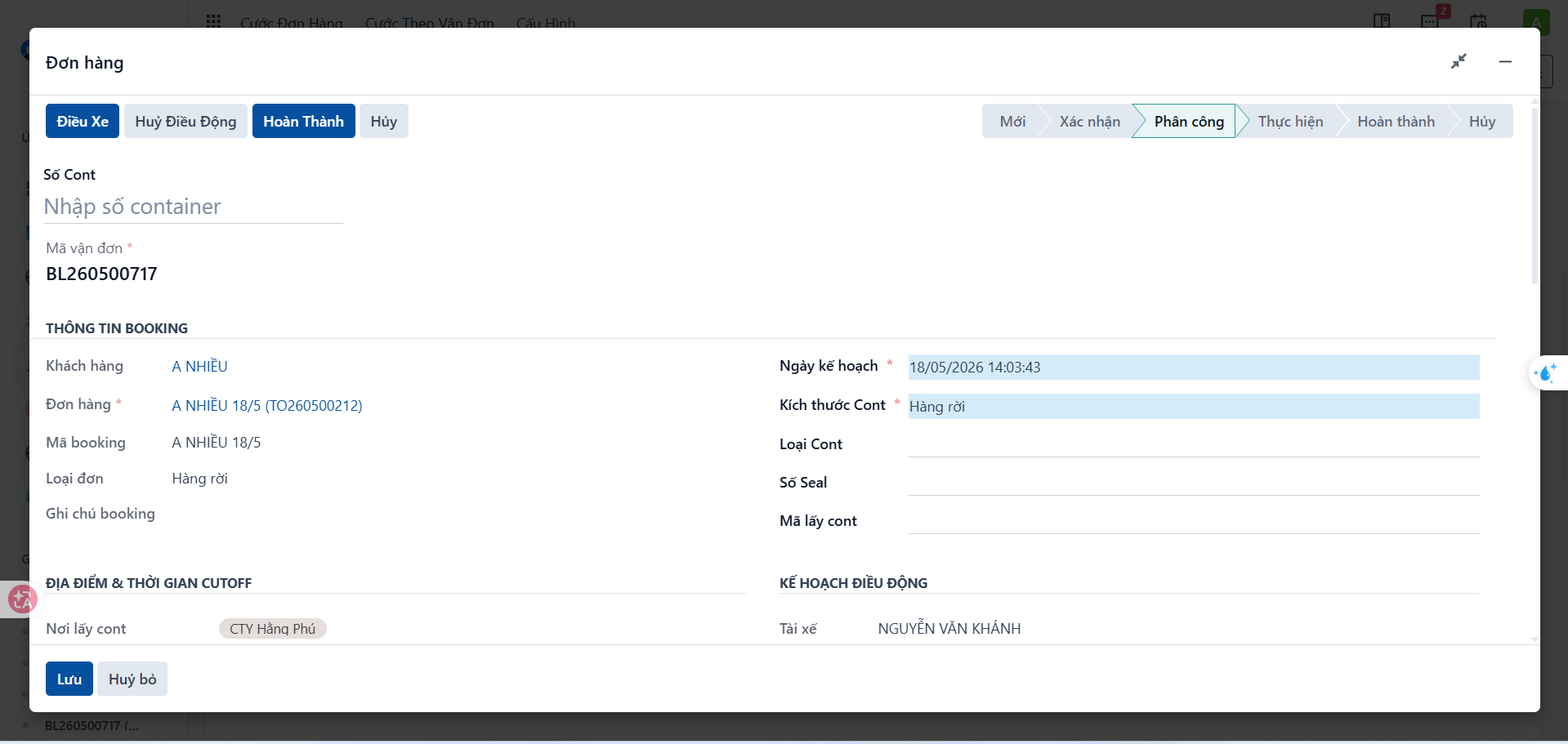This screenshot has width=1568, height=744.
Task: Click the Loại Cont field
Action: pos(1194,444)
